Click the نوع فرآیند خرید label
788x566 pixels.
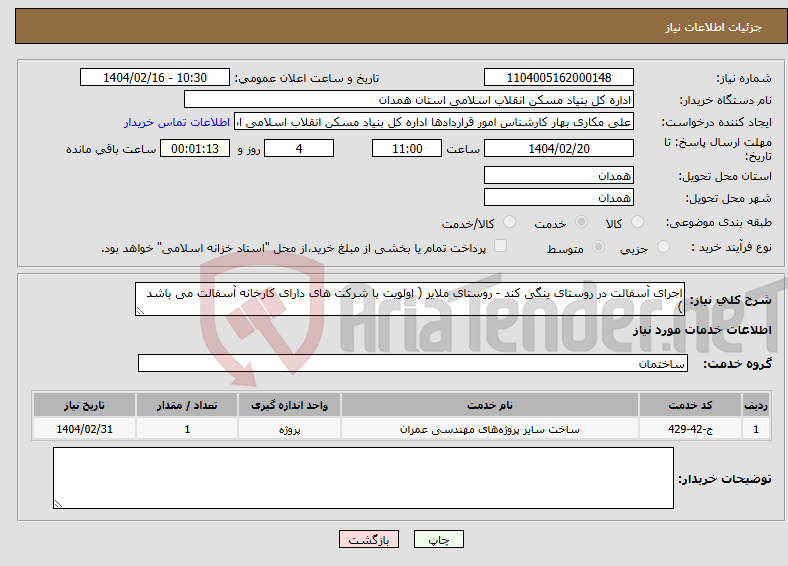click(x=731, y=247)
